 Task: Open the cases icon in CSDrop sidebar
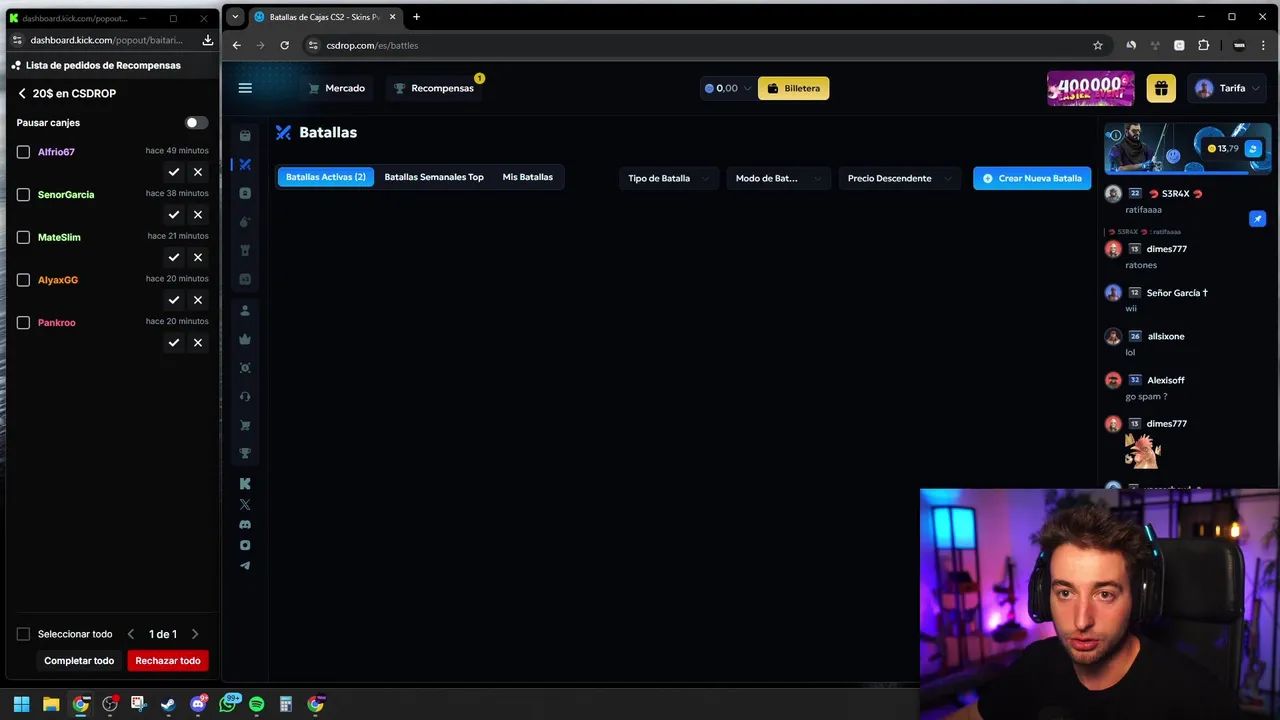pyautogui.click(x=245, y=136)
